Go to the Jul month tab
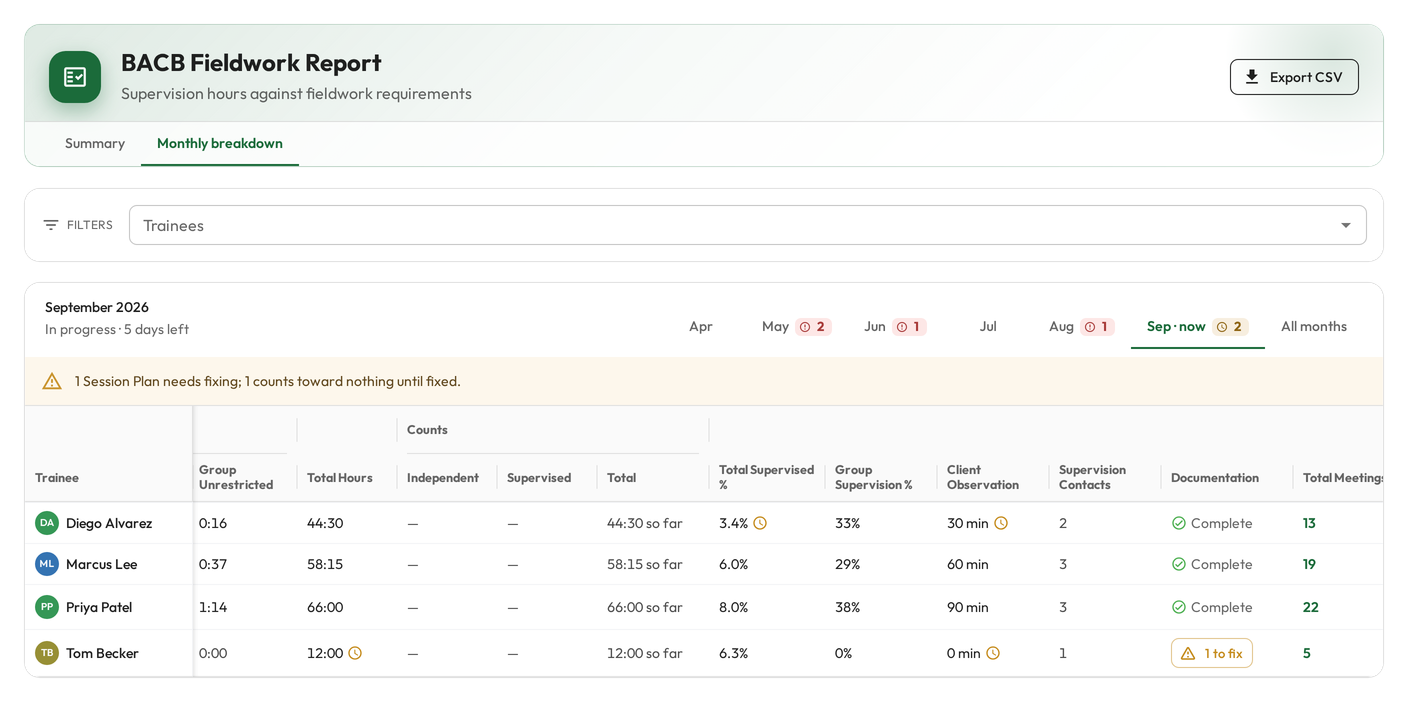 [x=988, y=327]
